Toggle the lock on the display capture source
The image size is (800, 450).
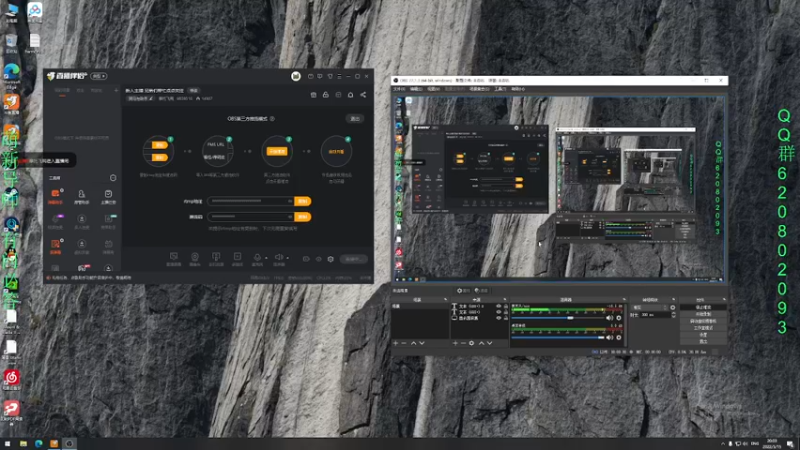click(506, 318)
